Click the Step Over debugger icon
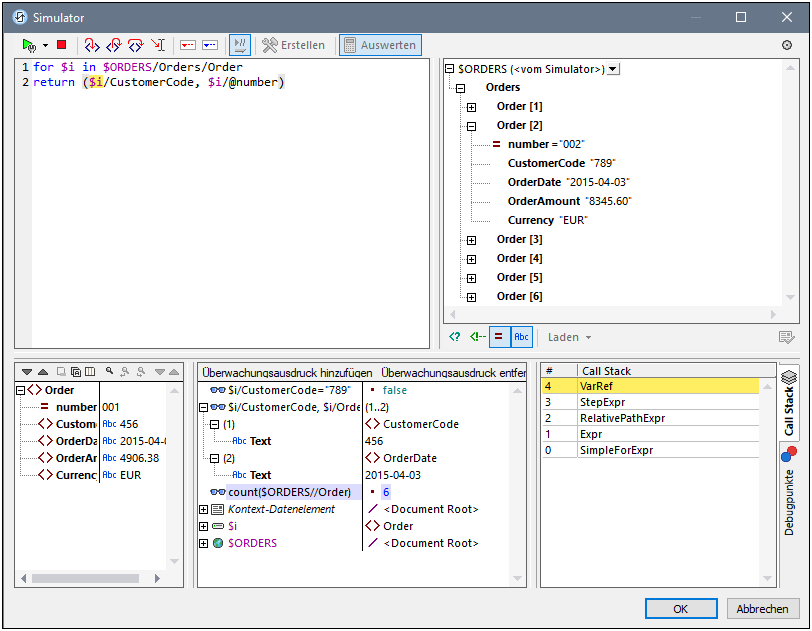812x631 pixels. pos(135,45)
